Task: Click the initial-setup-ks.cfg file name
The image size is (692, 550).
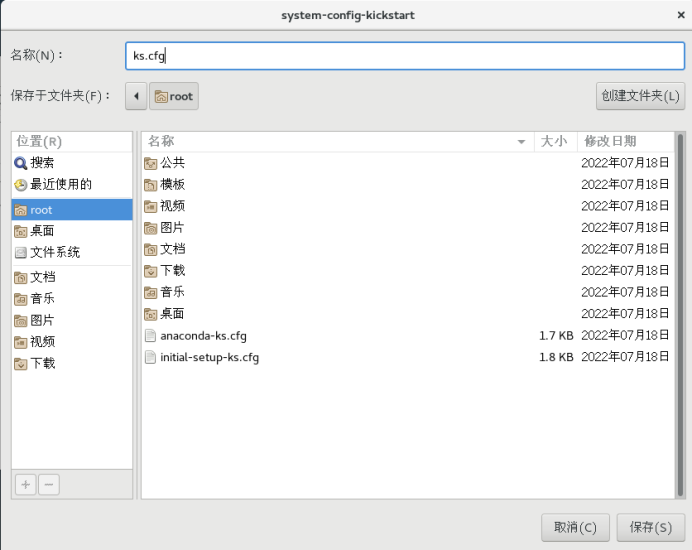Action: point(210,357)
